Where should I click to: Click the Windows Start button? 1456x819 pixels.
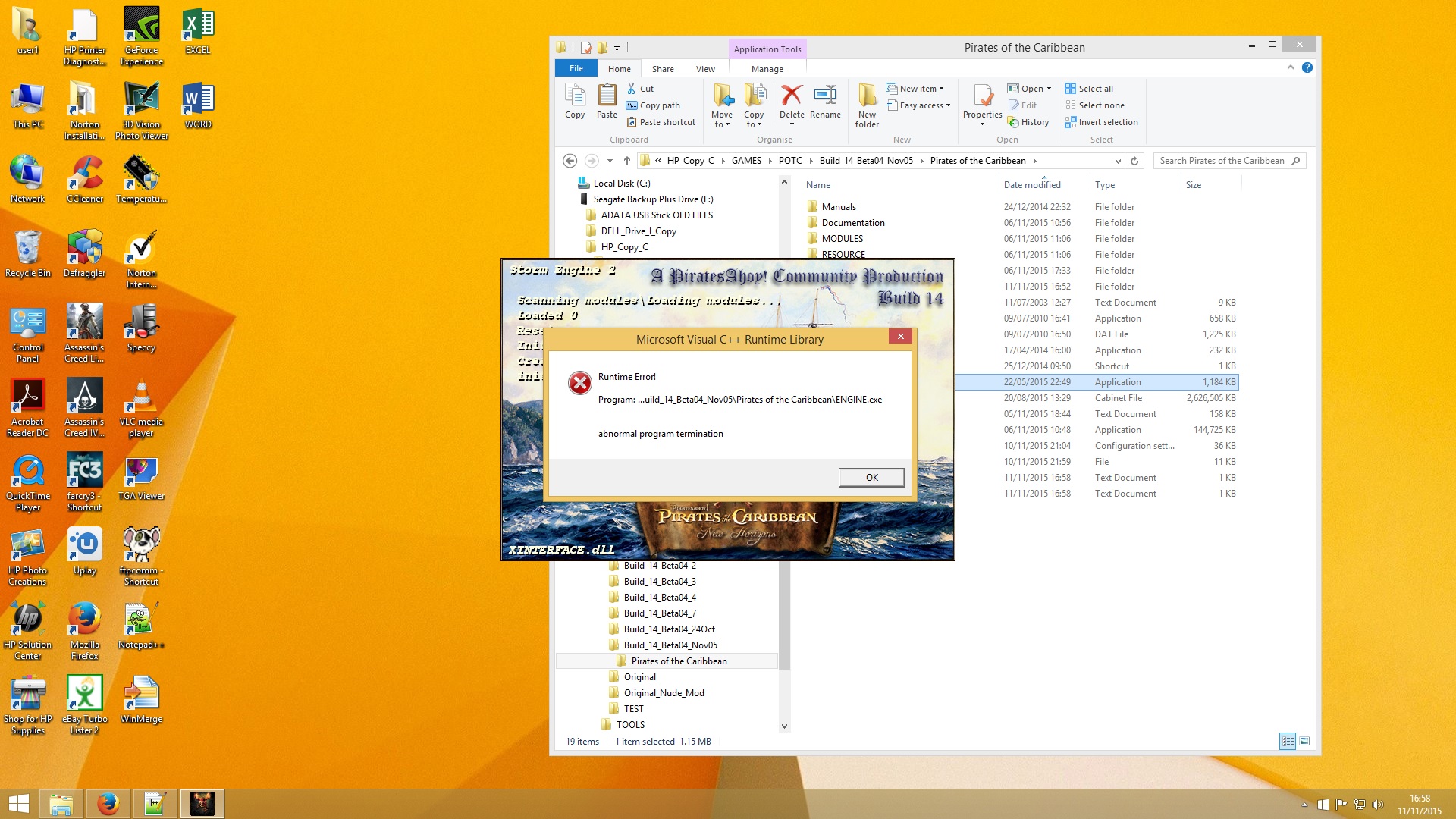pyautogui.click(x=18, y=804)
